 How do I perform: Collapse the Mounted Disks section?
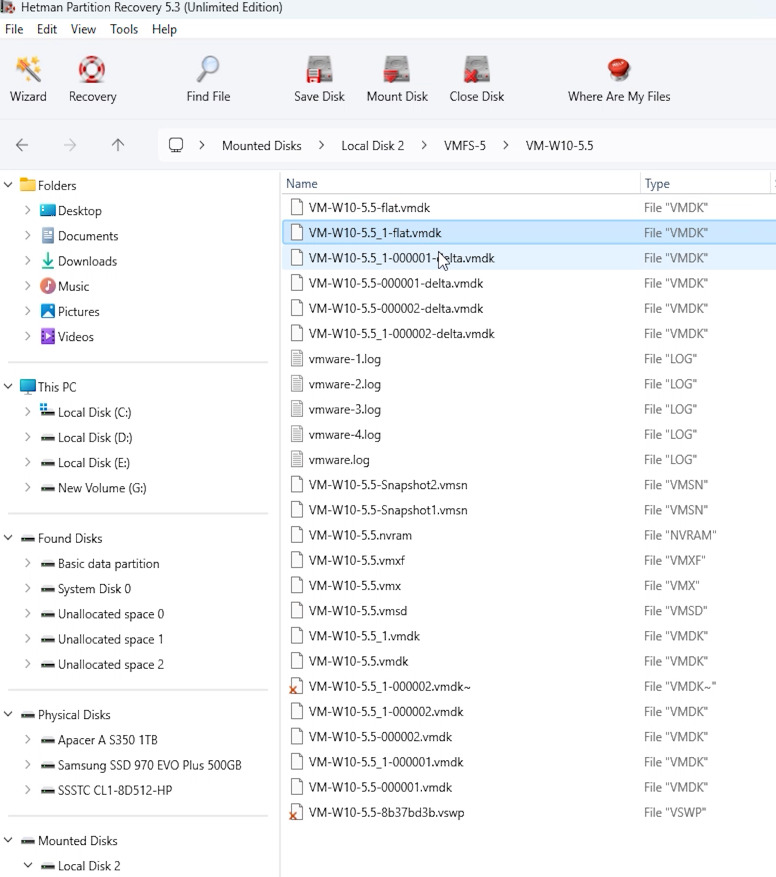point(8,840)
